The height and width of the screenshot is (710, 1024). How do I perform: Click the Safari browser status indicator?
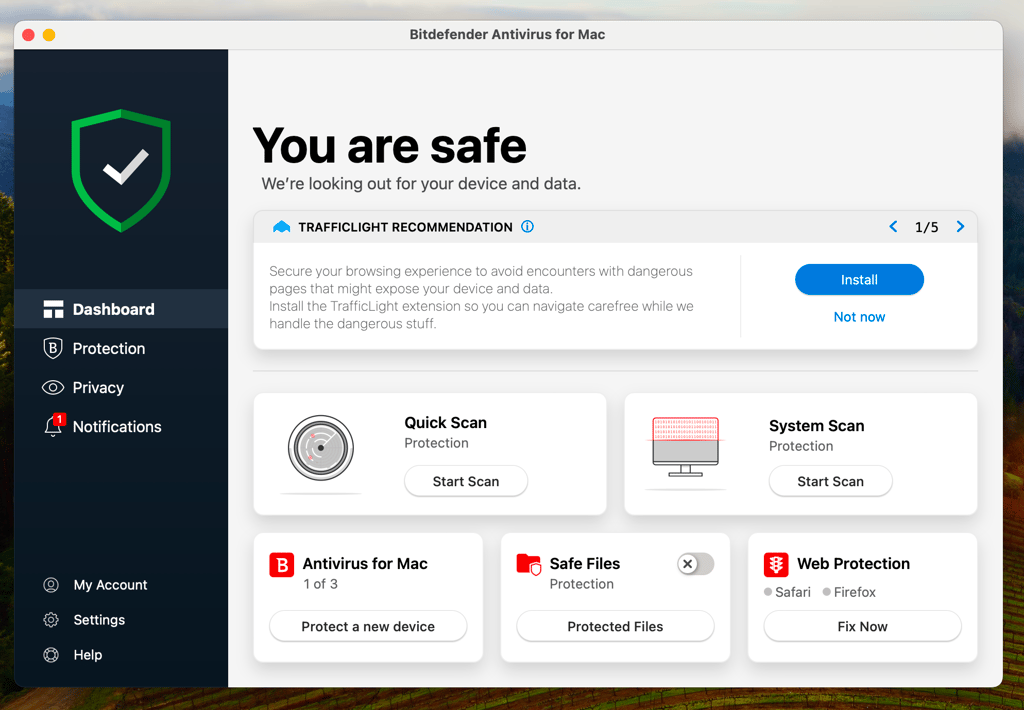click(787, 592)
